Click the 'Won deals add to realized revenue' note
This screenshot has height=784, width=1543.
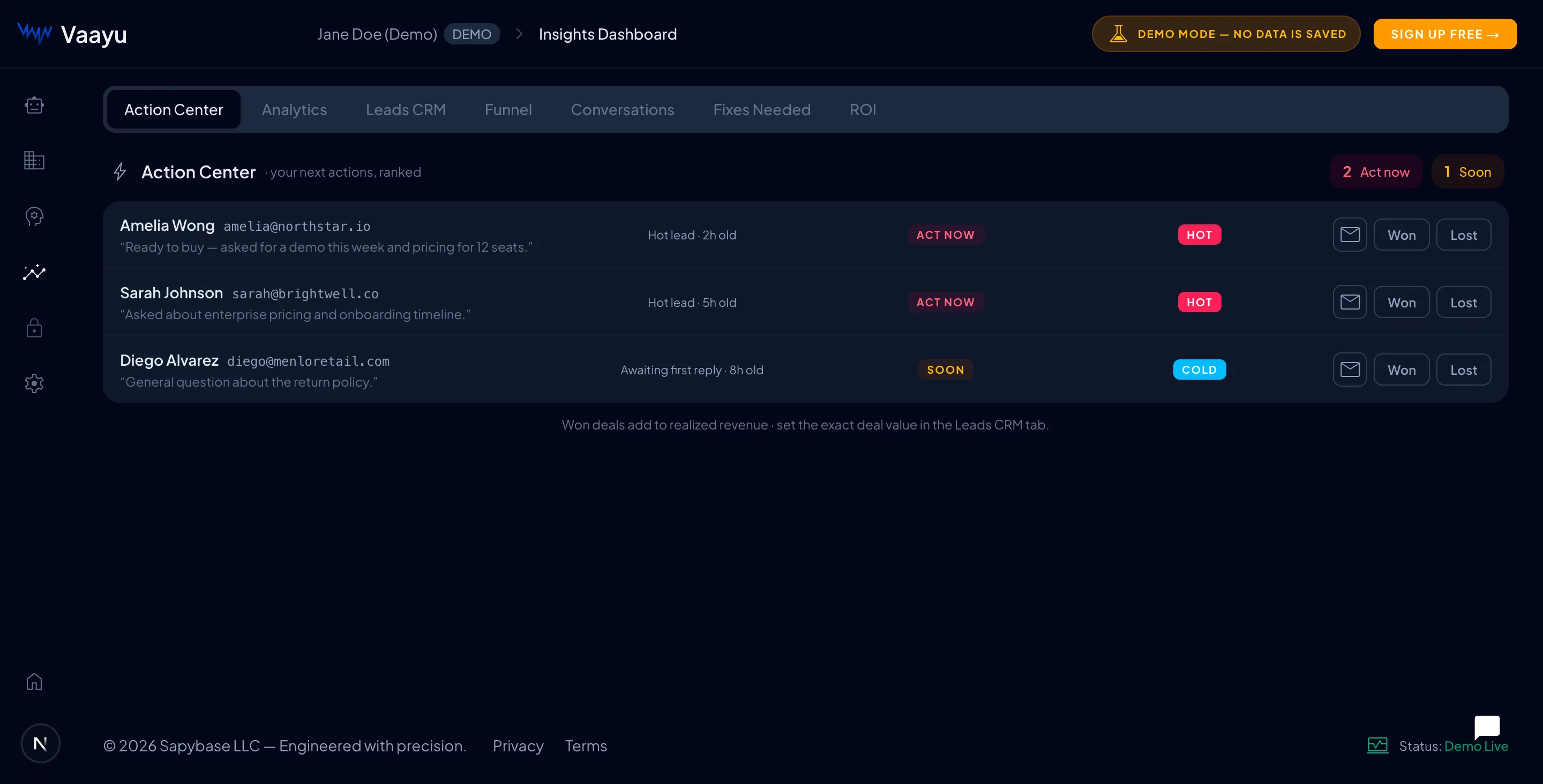805,425
